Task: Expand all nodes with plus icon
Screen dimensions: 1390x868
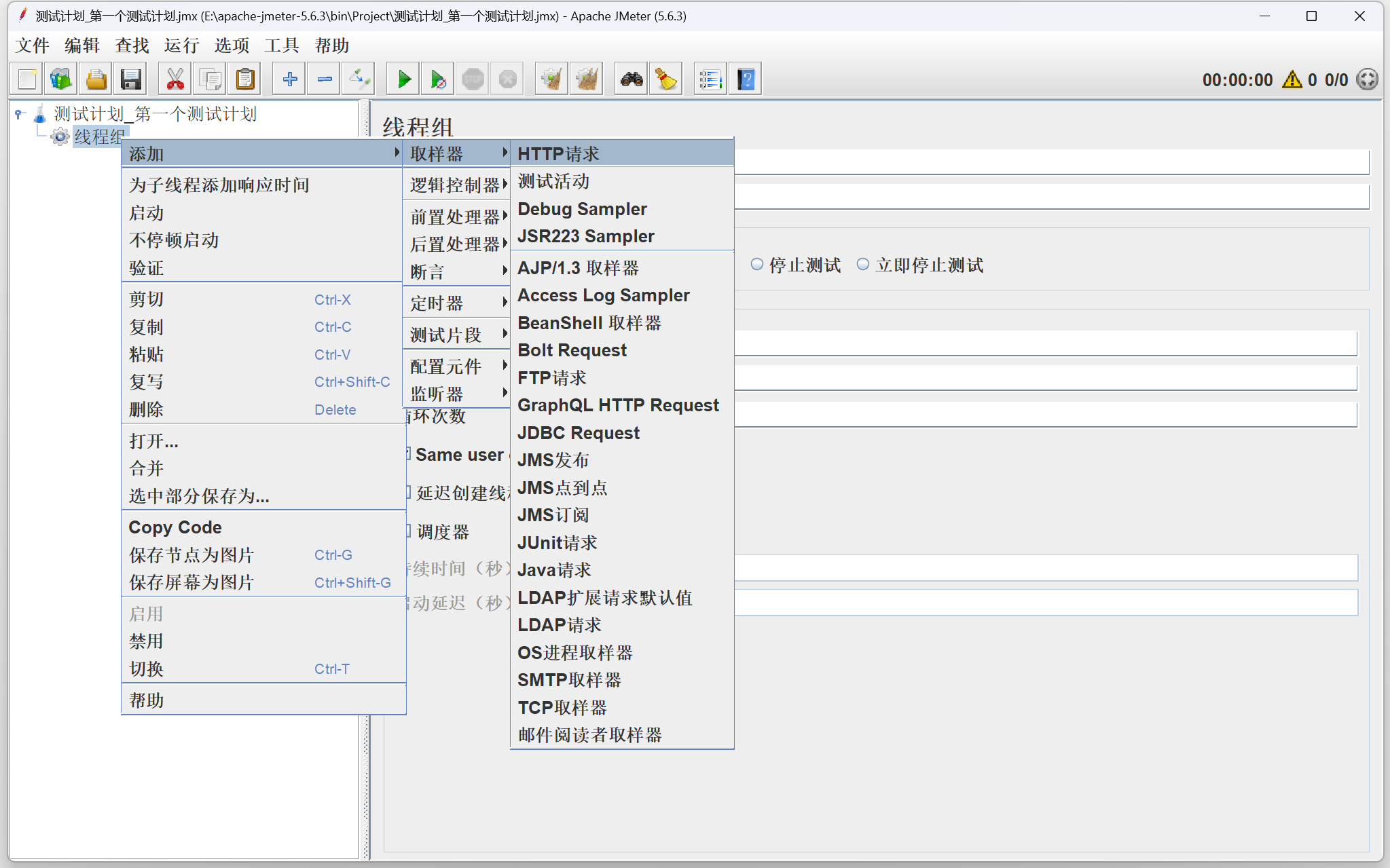Action: click(x=289, y=79)
